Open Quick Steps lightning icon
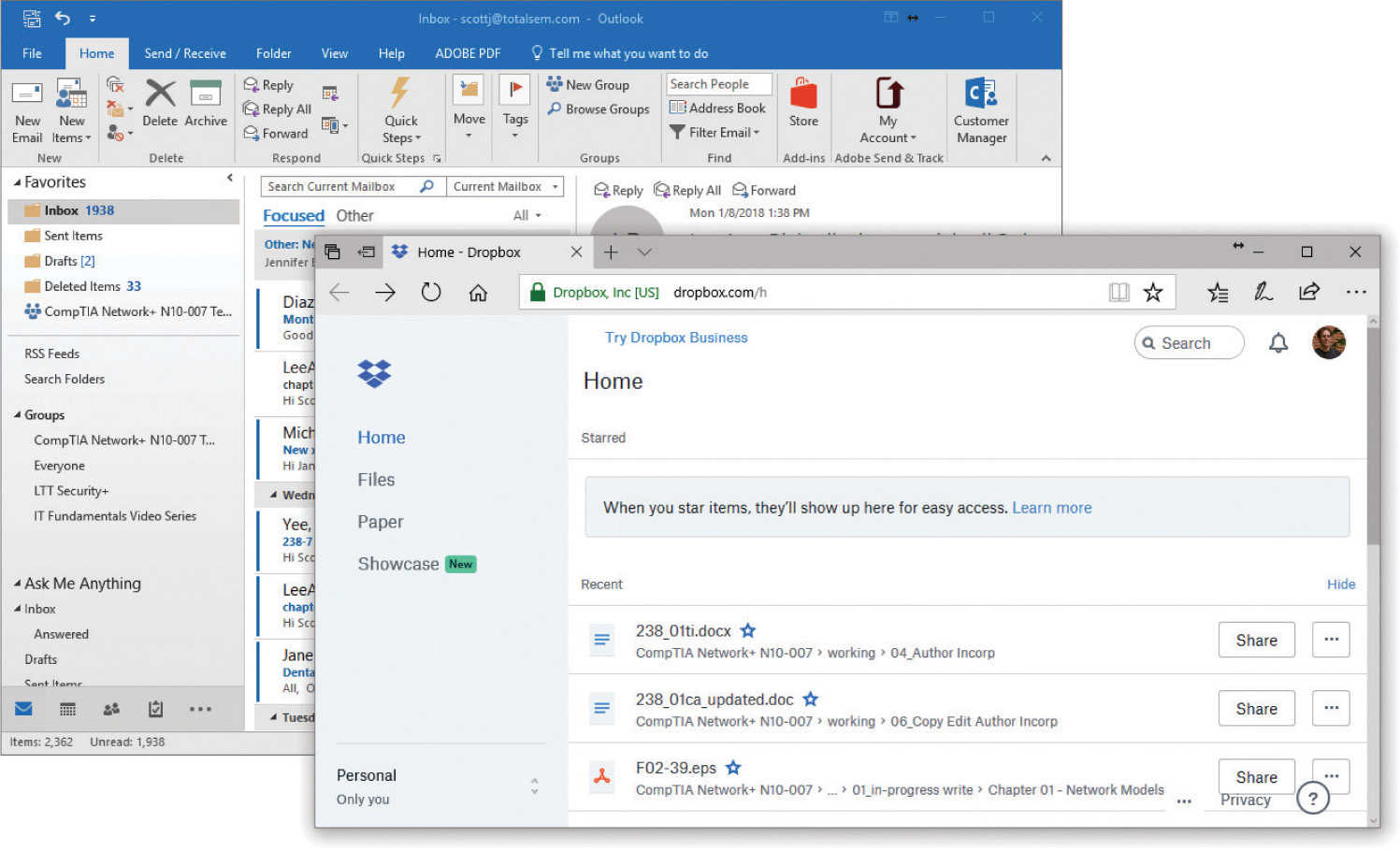This screenshot has height=851, width=1400. point(400,93)
